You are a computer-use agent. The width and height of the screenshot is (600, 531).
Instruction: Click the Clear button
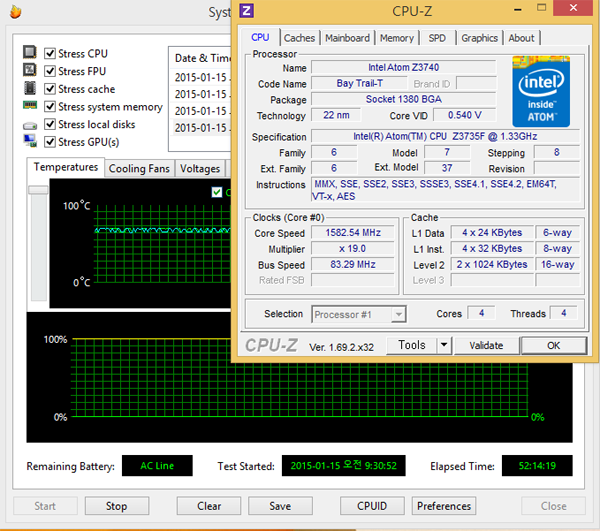(x=209, y=506)
